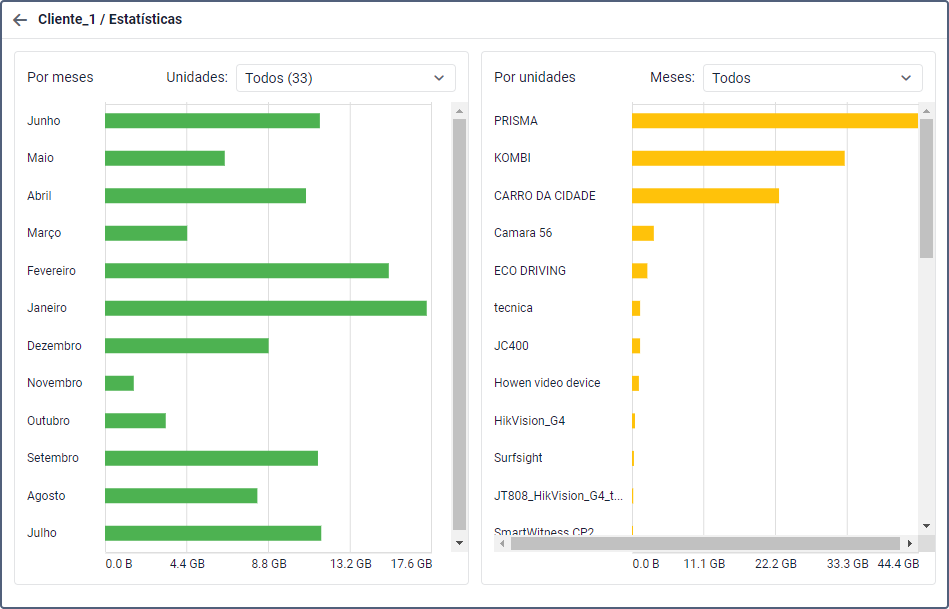Click the back arrow next to Cliente_1
The image size is (949, 609).
tap(20, 20)
